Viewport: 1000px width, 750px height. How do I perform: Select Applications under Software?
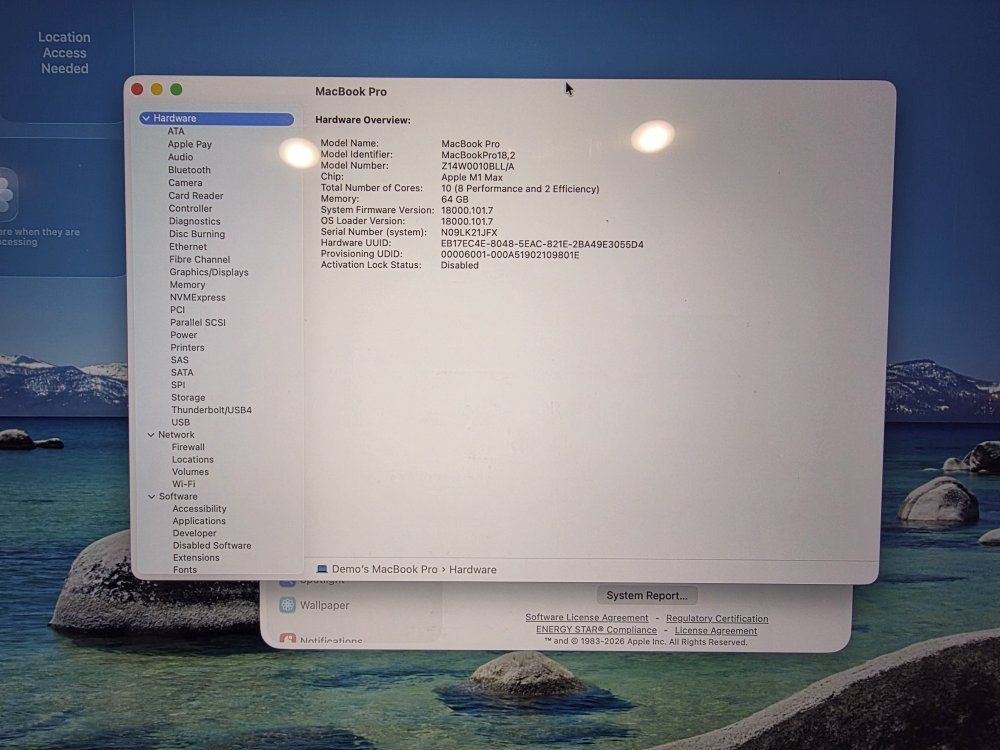[199, 521]
